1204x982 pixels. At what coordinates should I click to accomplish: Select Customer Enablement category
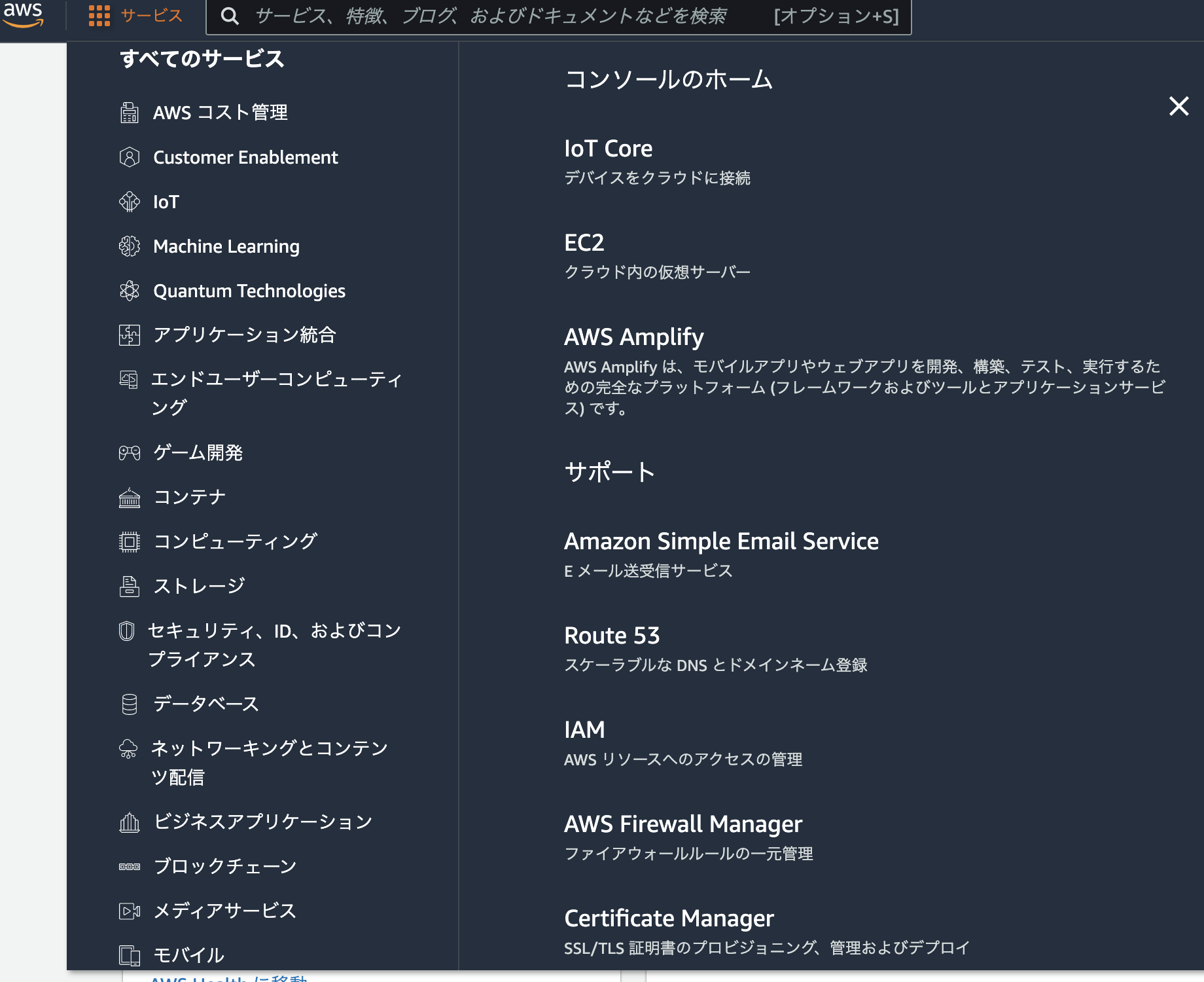(x=245, y=157)
